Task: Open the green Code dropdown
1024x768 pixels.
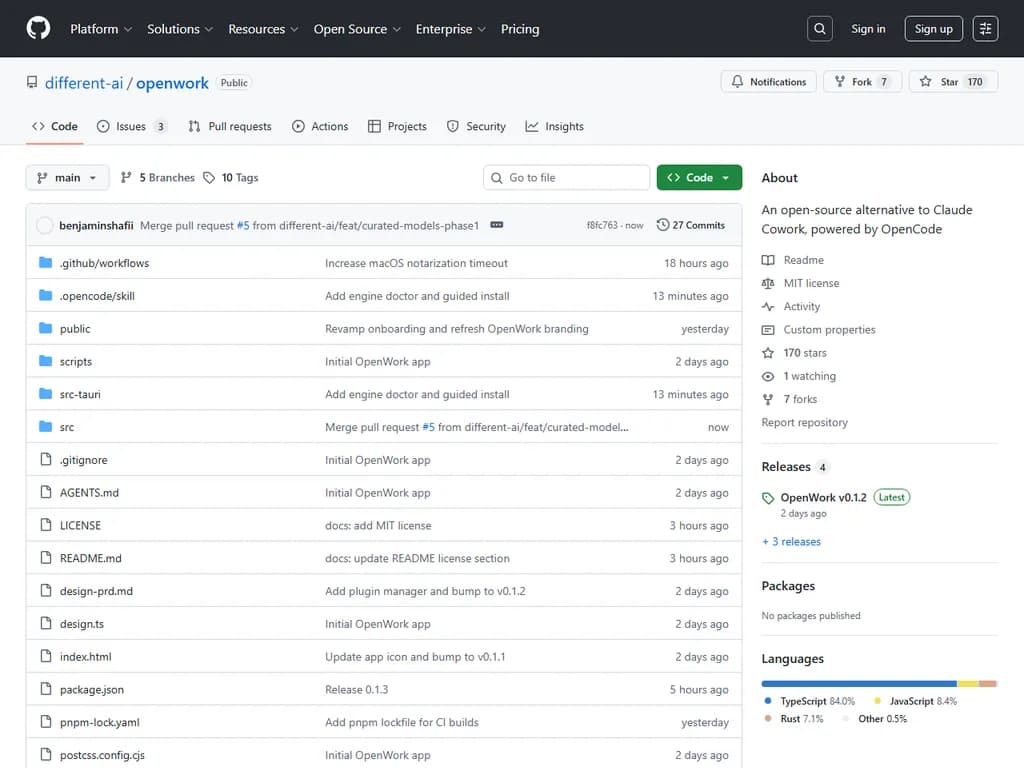Action: pos(699,178)
